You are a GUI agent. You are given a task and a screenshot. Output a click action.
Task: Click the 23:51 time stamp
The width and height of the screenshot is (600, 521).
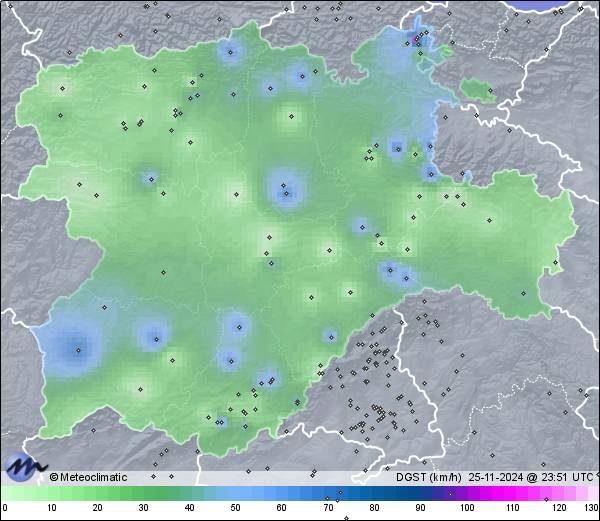[554, 477]
